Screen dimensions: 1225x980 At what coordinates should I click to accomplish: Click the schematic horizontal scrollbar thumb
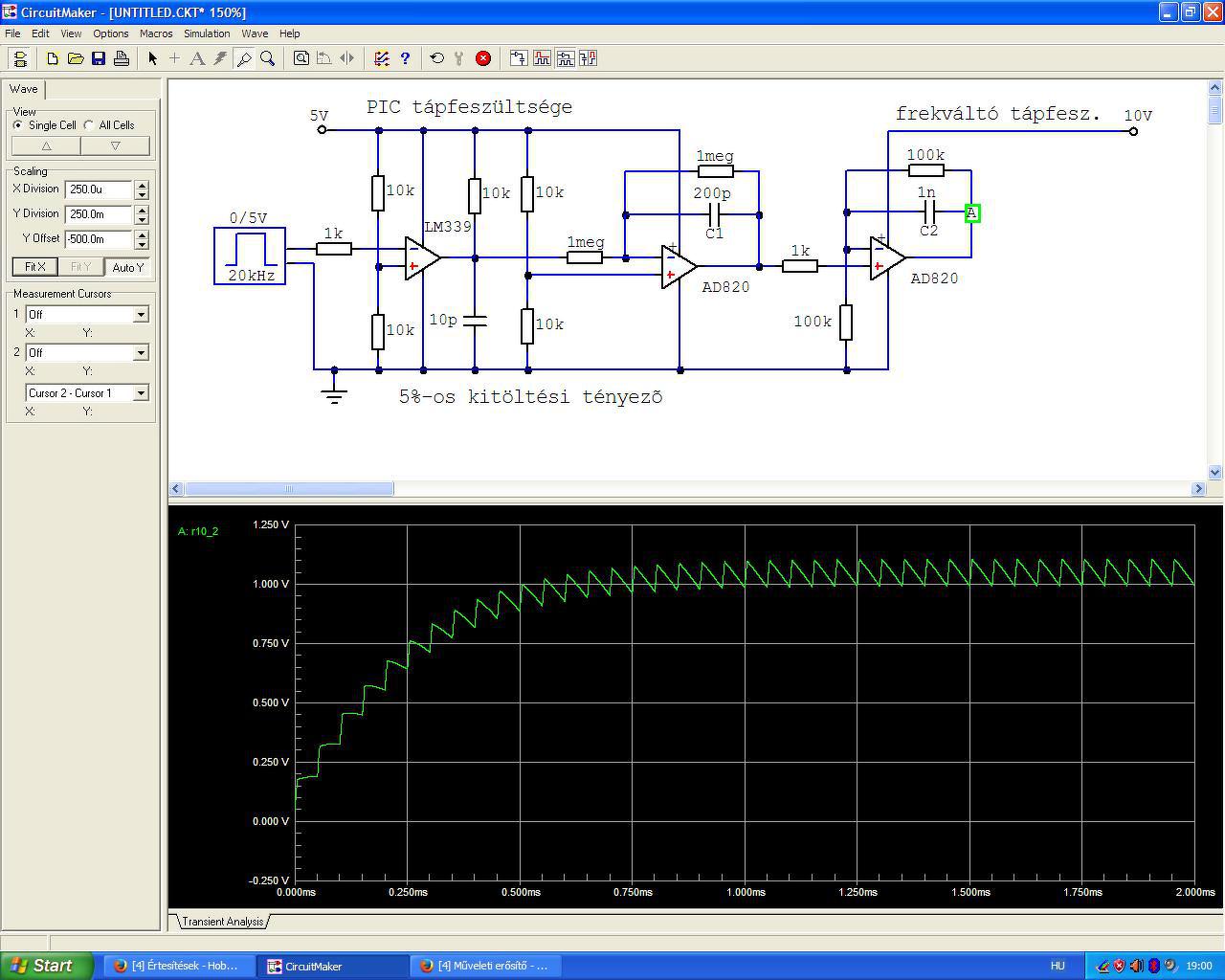pos(289,489)
